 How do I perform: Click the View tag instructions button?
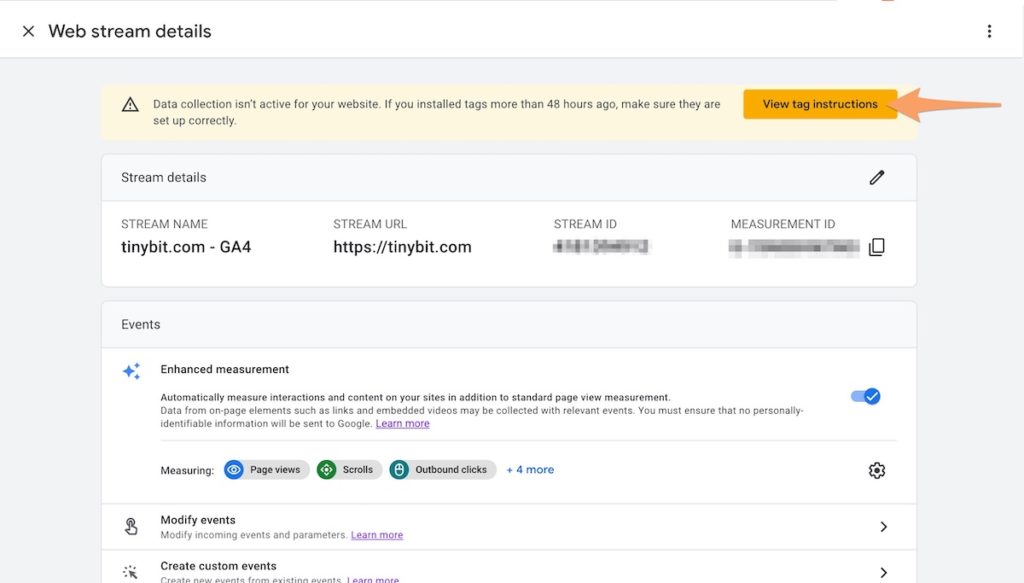[x=819, y=104]
